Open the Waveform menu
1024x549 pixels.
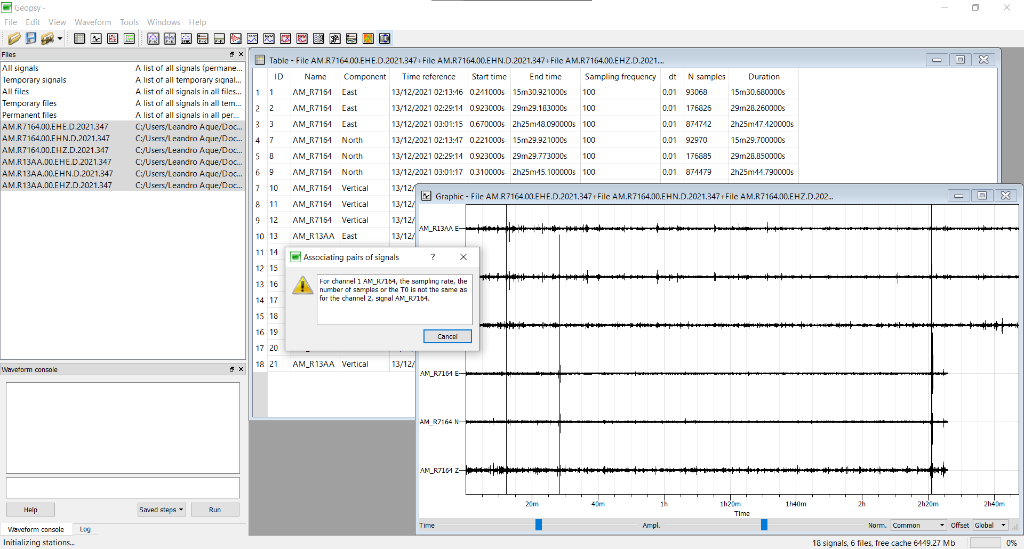click(x=93, y=21)
